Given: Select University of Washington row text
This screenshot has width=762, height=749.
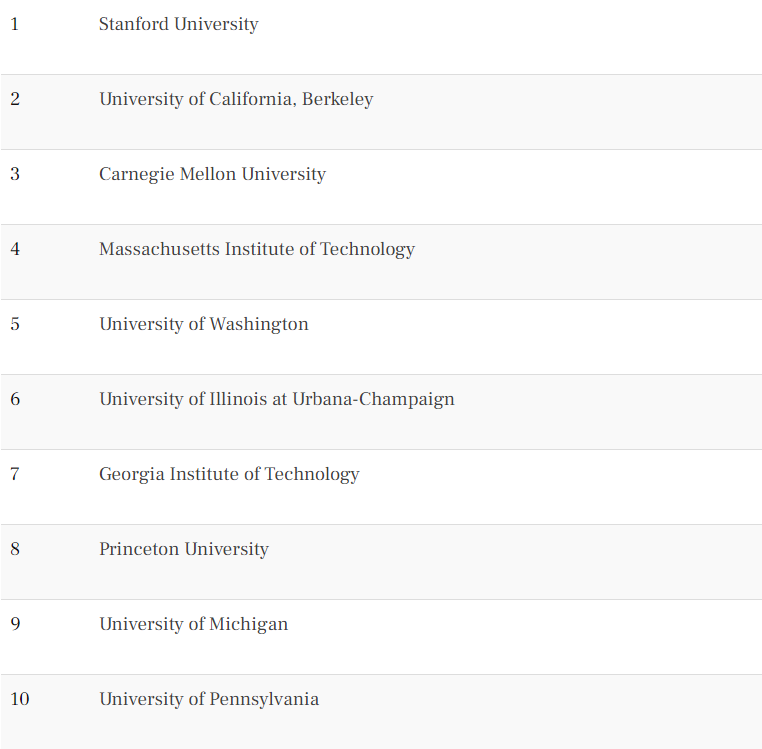Looking at the screenshot, I should click(x=204, y=324).
